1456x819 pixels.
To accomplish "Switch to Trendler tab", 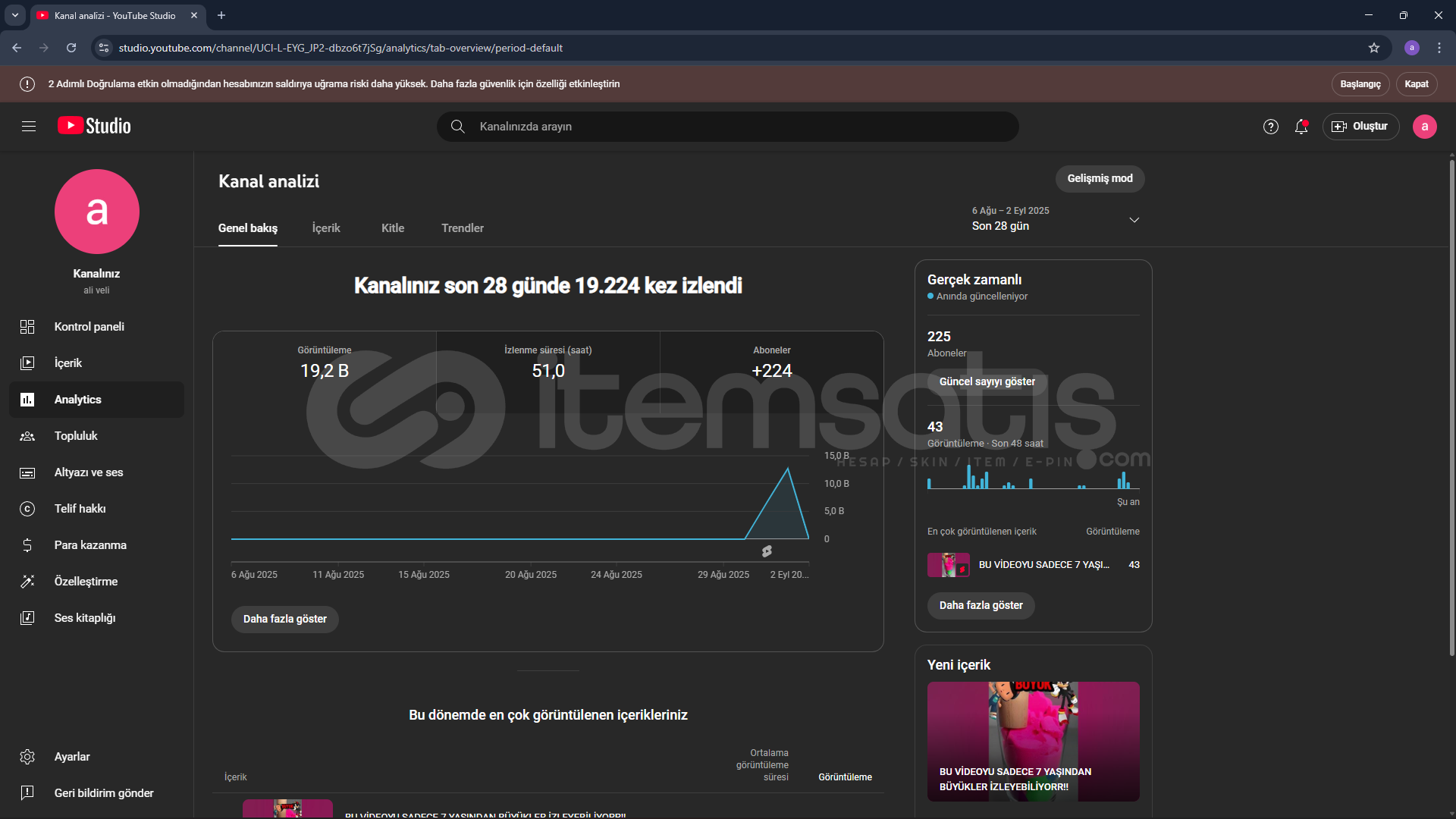I will tap(463, 228).
